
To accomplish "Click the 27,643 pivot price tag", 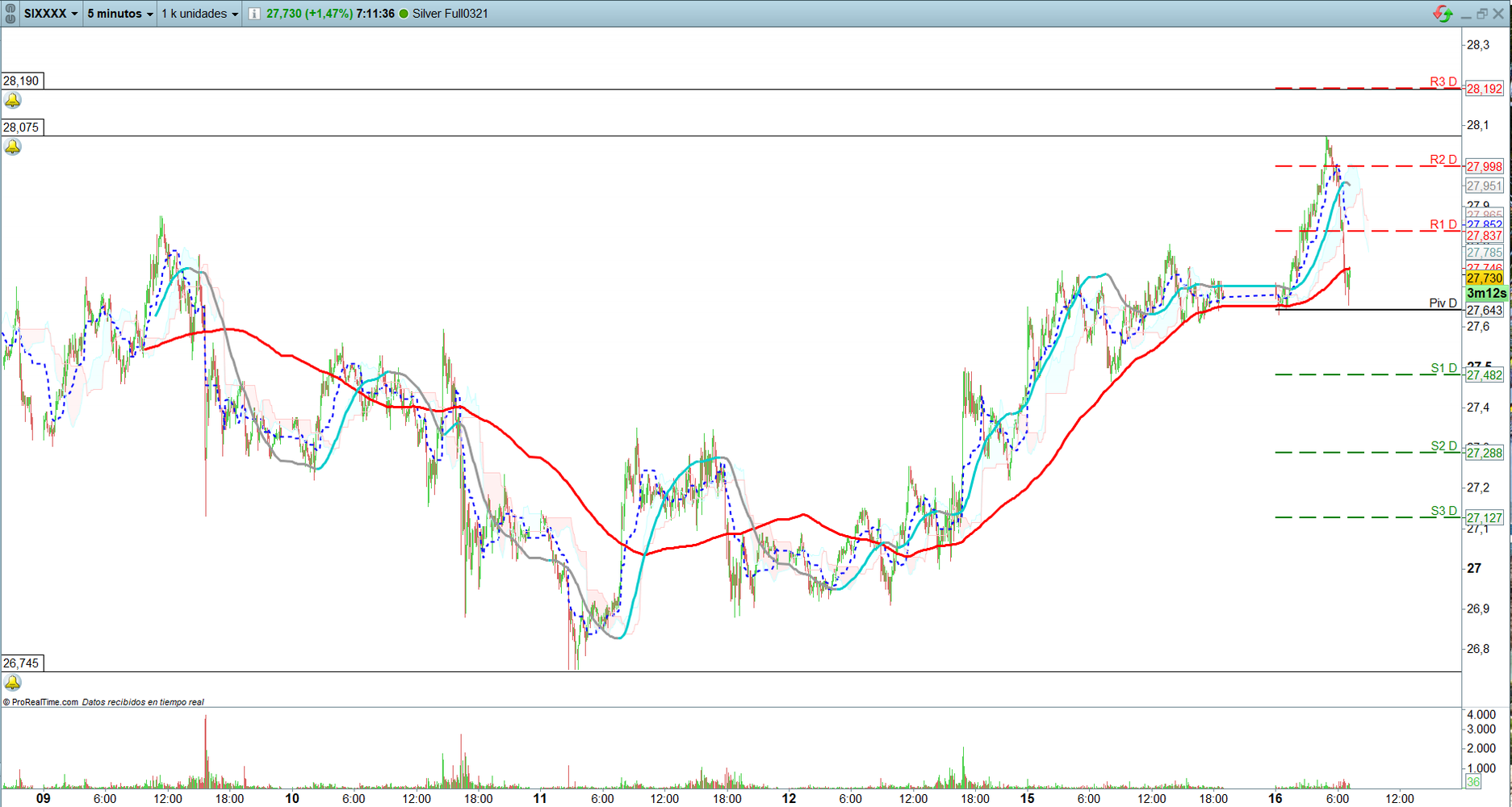I will coord(1485,311).
